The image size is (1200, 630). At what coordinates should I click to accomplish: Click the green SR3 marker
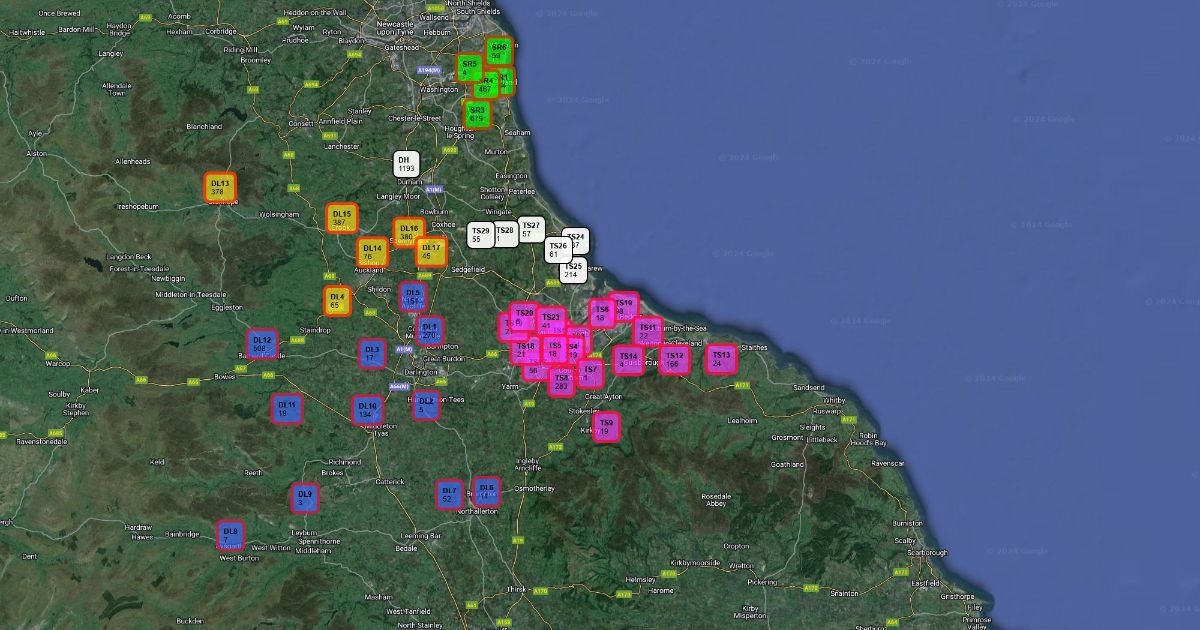pos(477,114)
